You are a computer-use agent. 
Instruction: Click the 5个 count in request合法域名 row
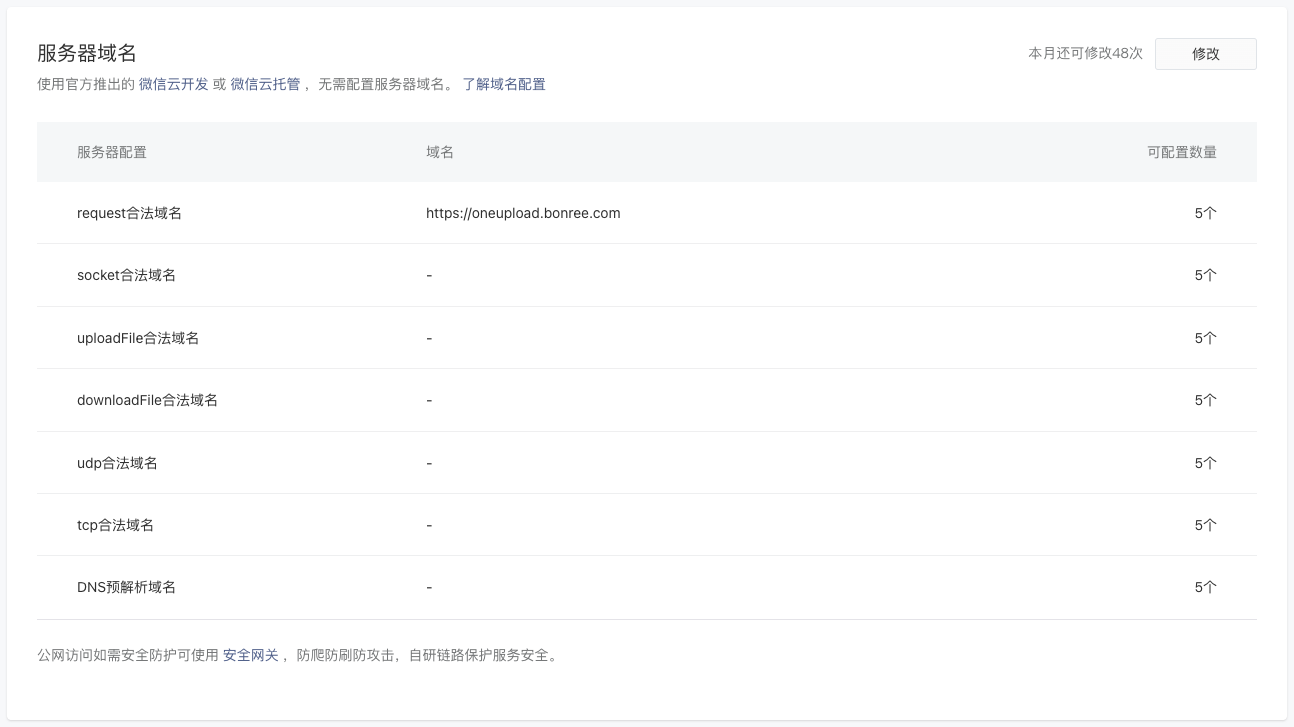(x=1205, y=213)
